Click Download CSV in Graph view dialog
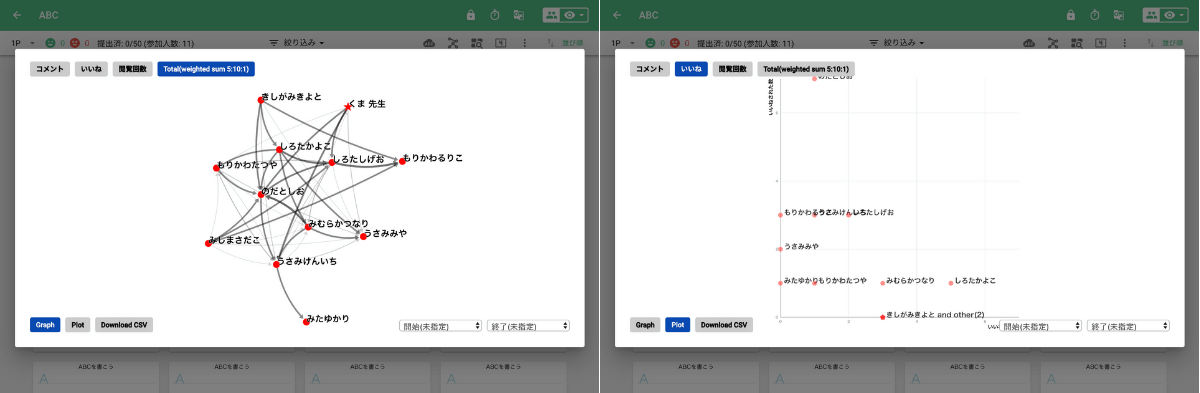The height and width of the screenshot is (393, 1200). (x=124, y=325)
